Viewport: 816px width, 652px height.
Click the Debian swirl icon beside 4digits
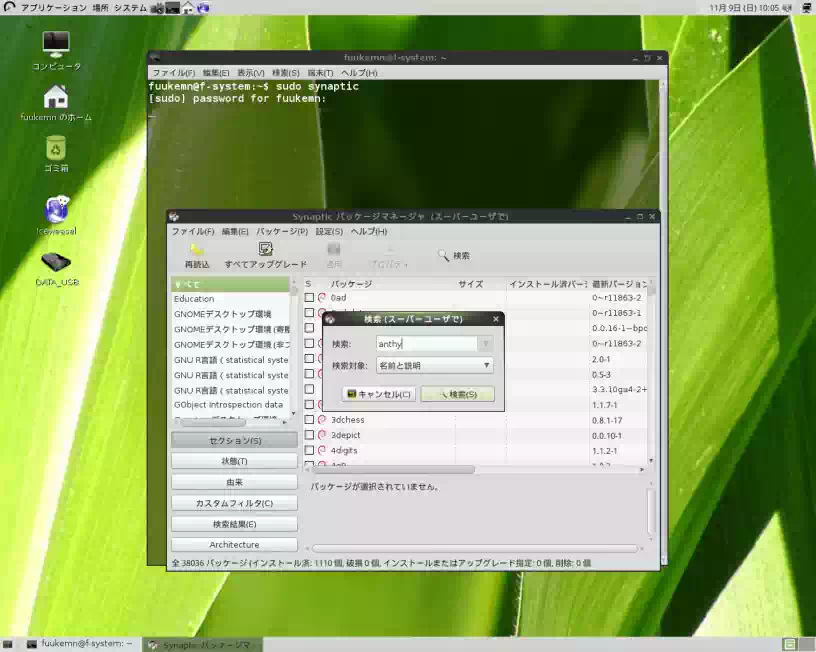point(322,450)
